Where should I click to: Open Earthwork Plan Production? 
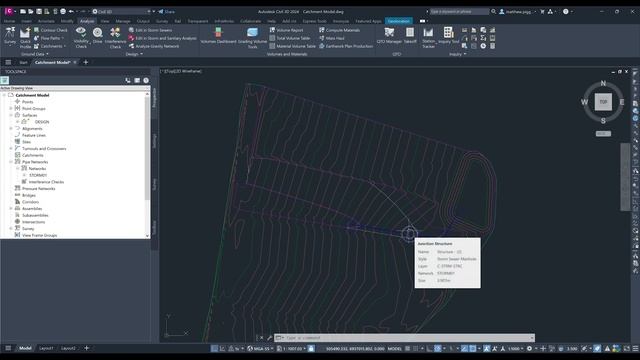[x=346, y=46]
